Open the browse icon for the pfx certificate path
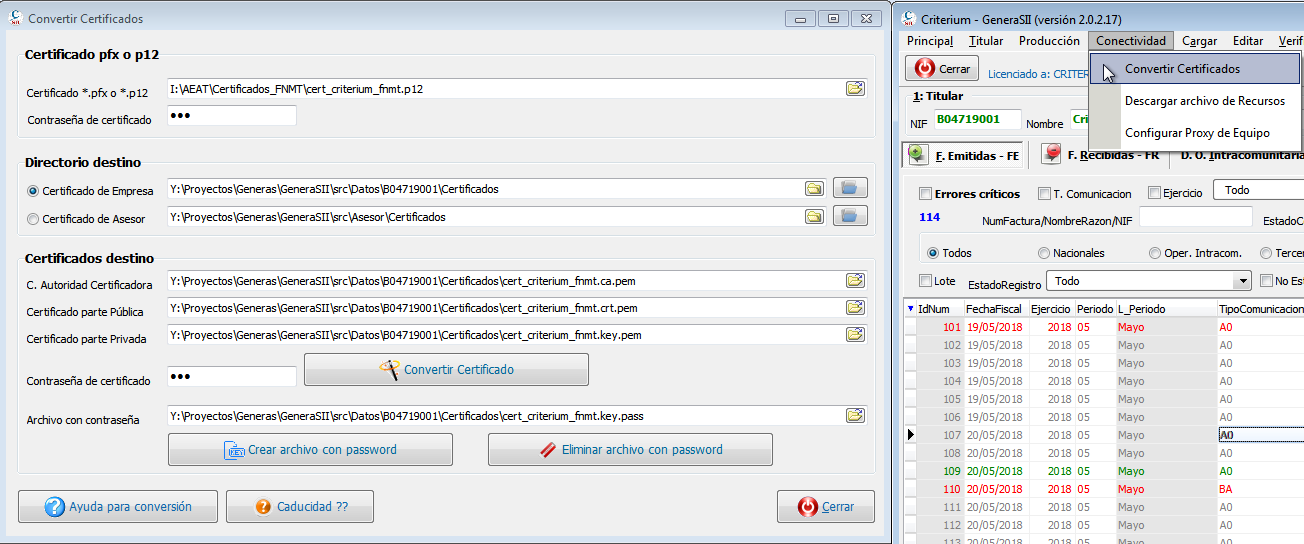This screenshot has height=544, width=1304. coord(855,88)
